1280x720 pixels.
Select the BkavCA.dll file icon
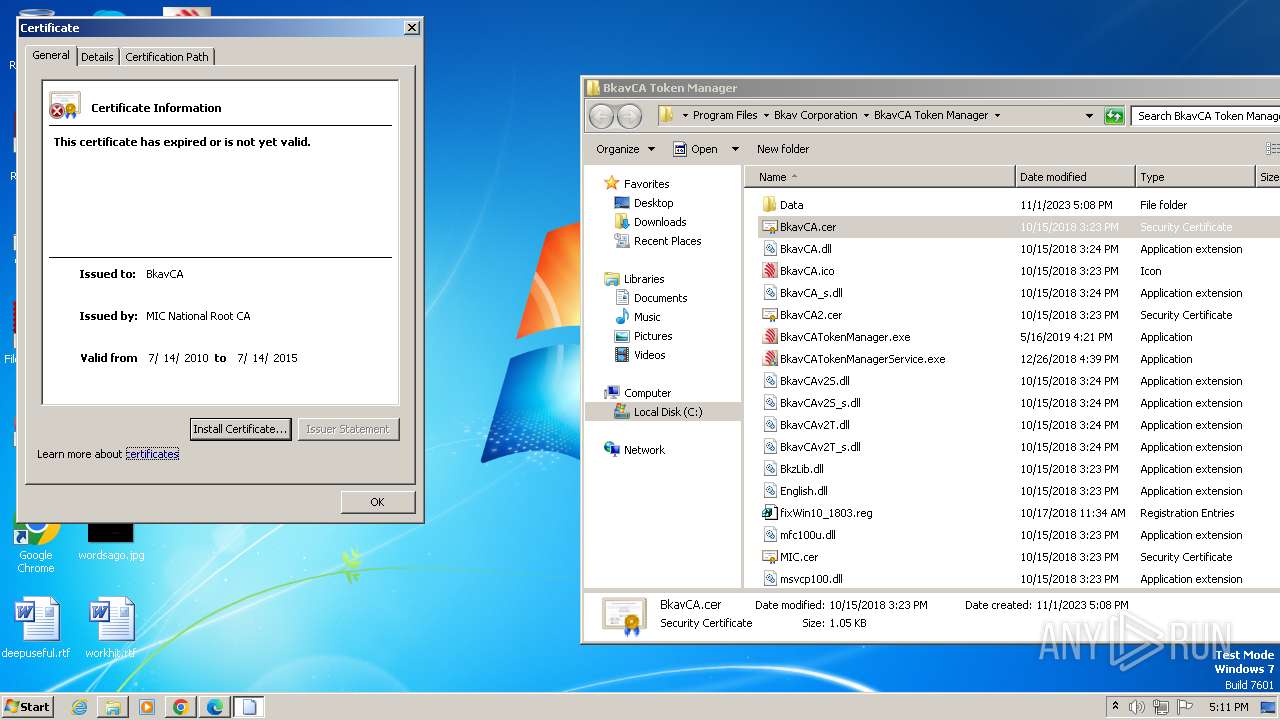tap(769, 249)
